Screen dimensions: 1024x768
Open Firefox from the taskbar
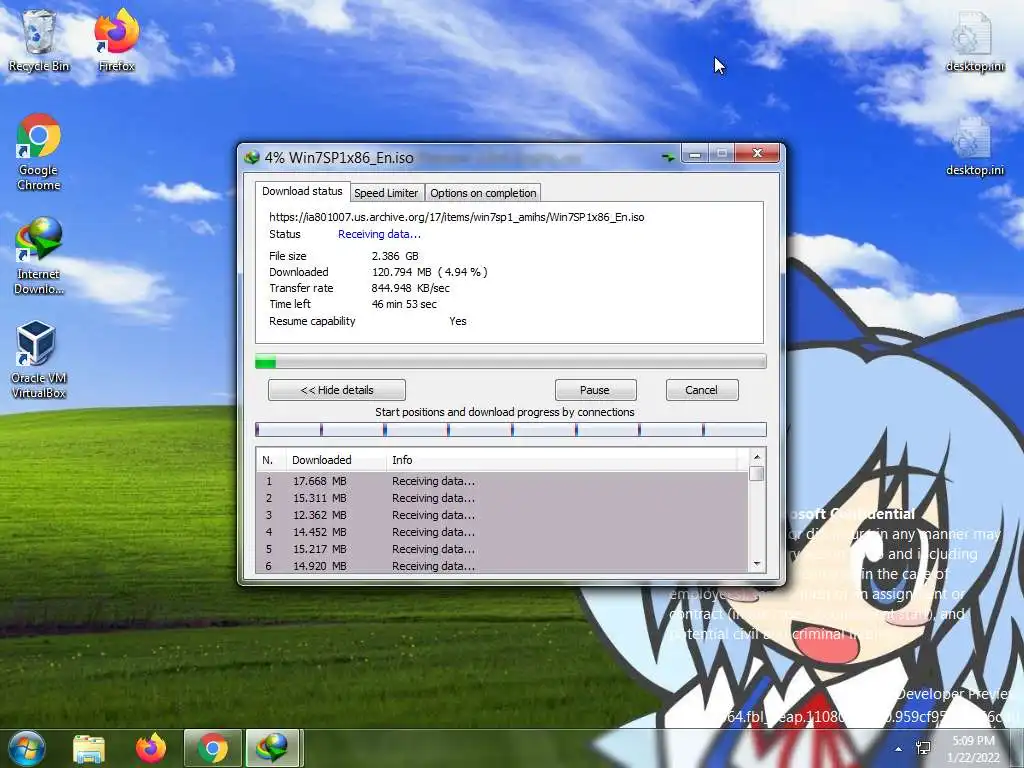click(x=151, y=748)
